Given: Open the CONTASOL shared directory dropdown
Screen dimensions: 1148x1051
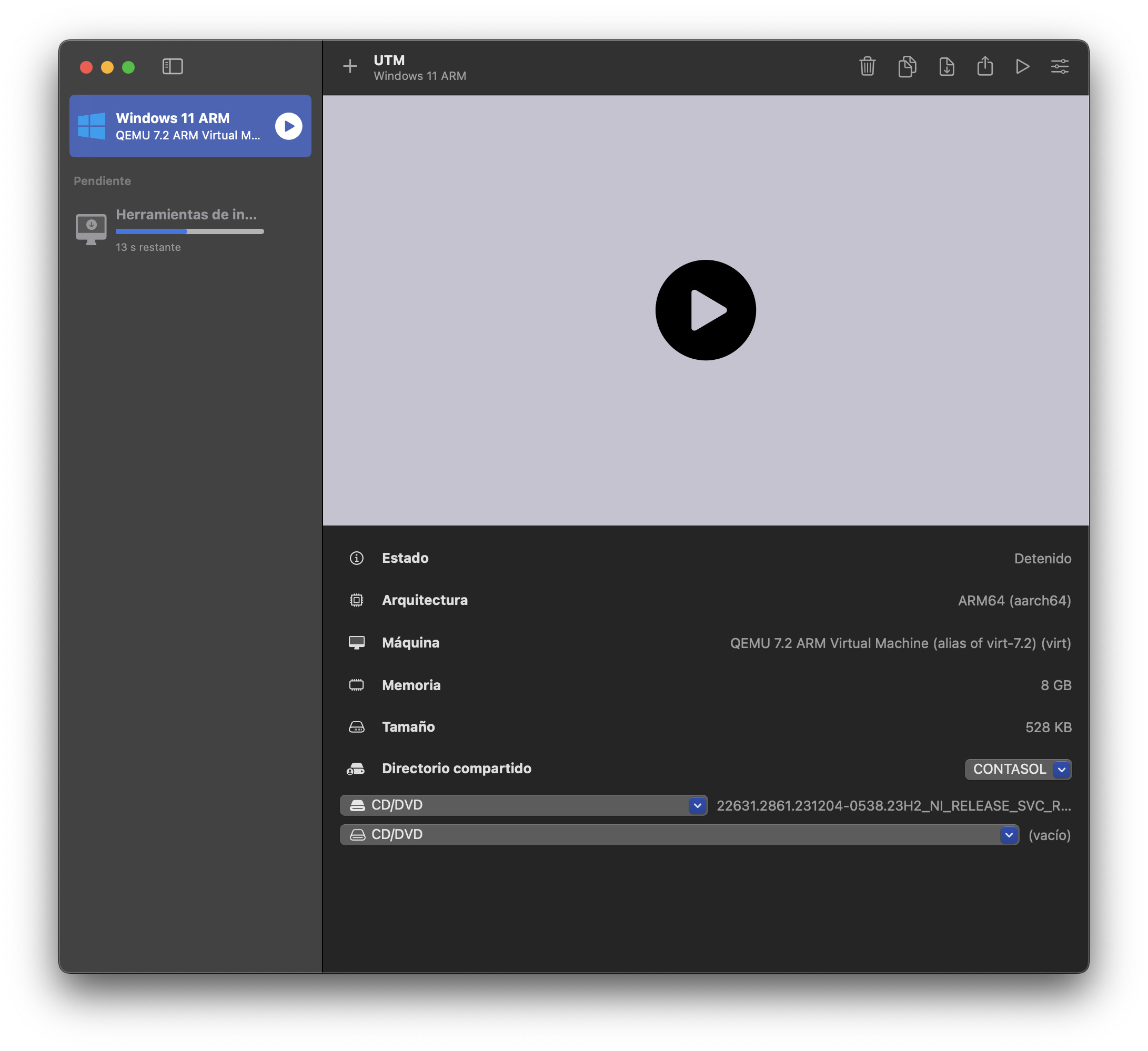Looking at the screenshot, I should 1018,769.
